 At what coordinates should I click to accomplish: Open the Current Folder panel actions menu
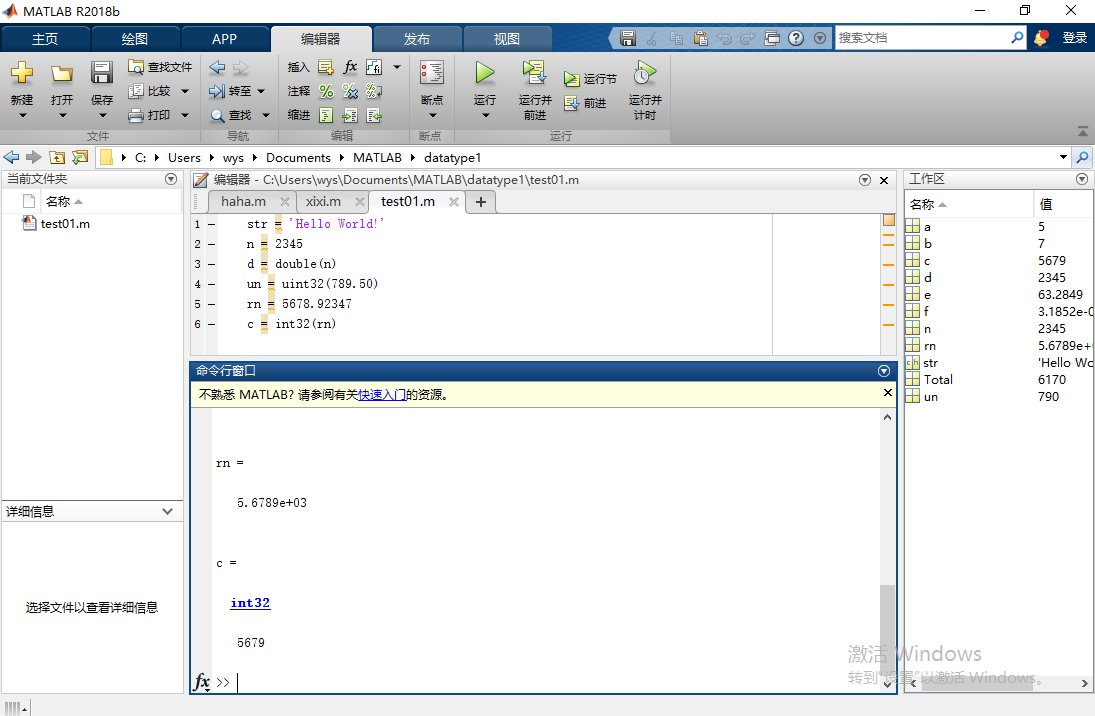(x=170, y=180)
